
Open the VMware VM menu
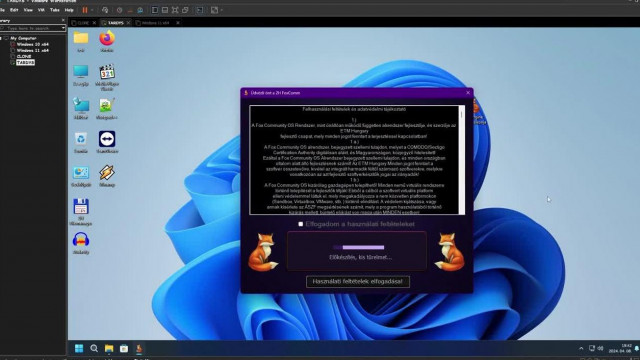coord(41,10)
